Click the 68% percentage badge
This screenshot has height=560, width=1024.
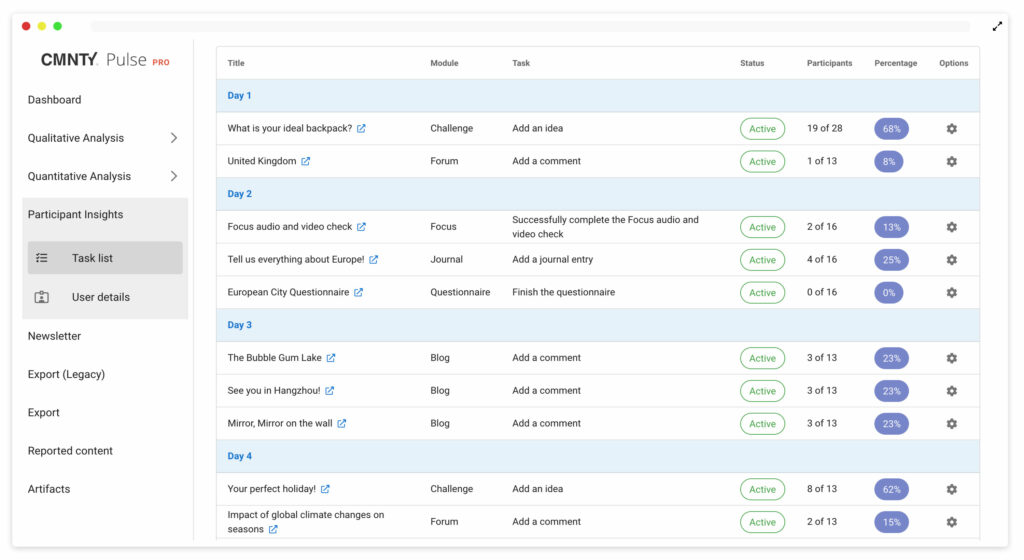(x=891, y=129)
